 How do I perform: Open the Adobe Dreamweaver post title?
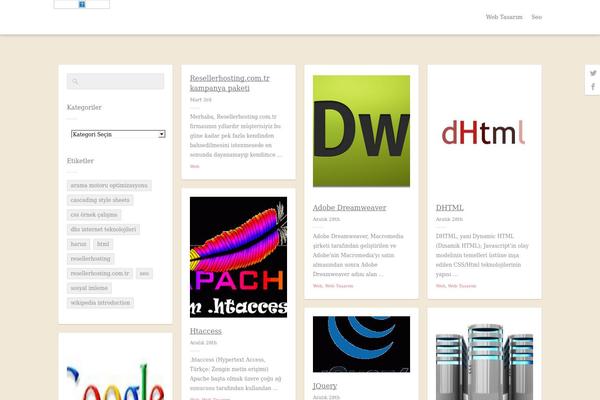click(349, 208)
